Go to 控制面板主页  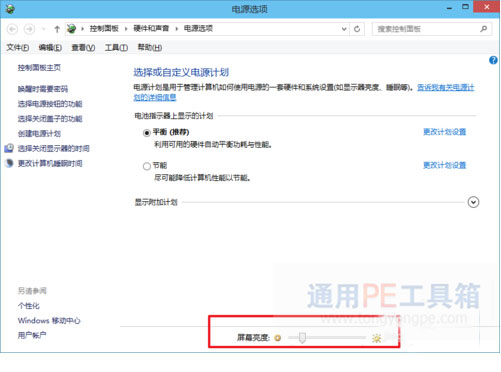[39, 68]
